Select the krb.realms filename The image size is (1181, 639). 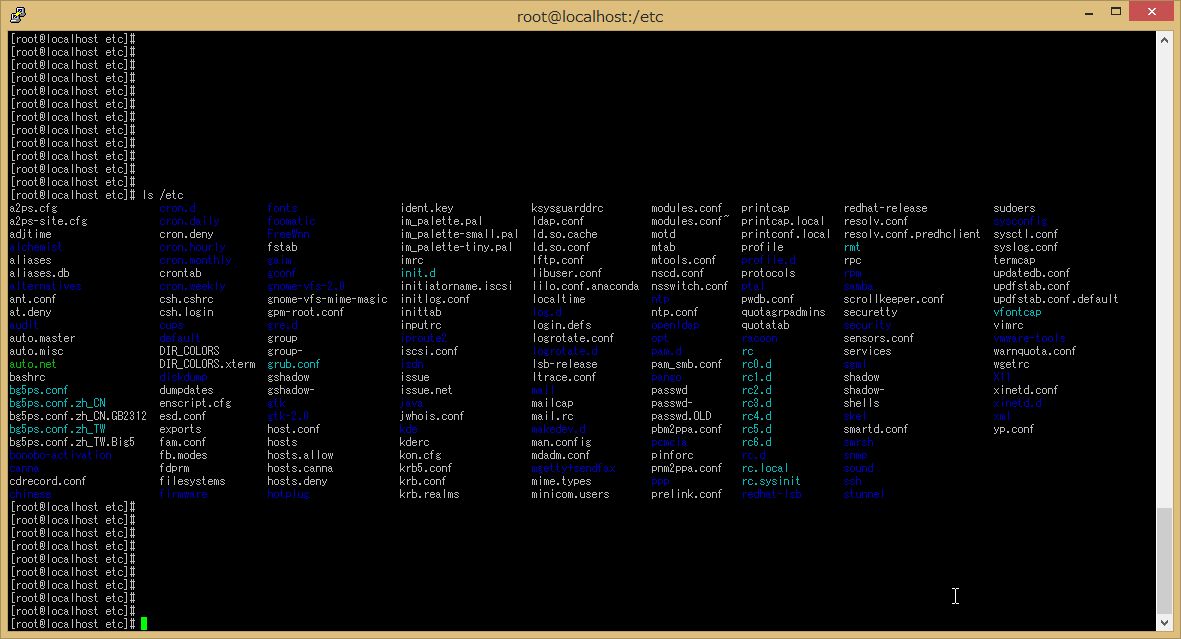click(429, 494)
